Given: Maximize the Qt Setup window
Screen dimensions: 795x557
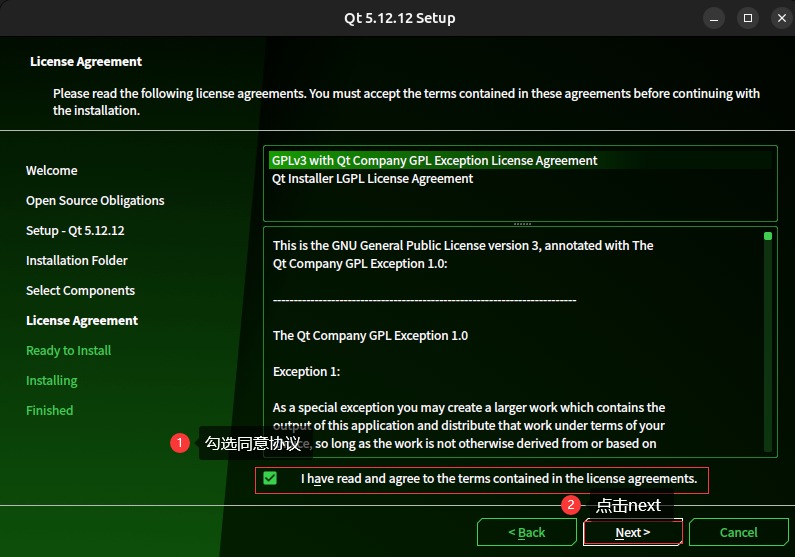Looking at the screenshot, I should (x=748, y=18).
